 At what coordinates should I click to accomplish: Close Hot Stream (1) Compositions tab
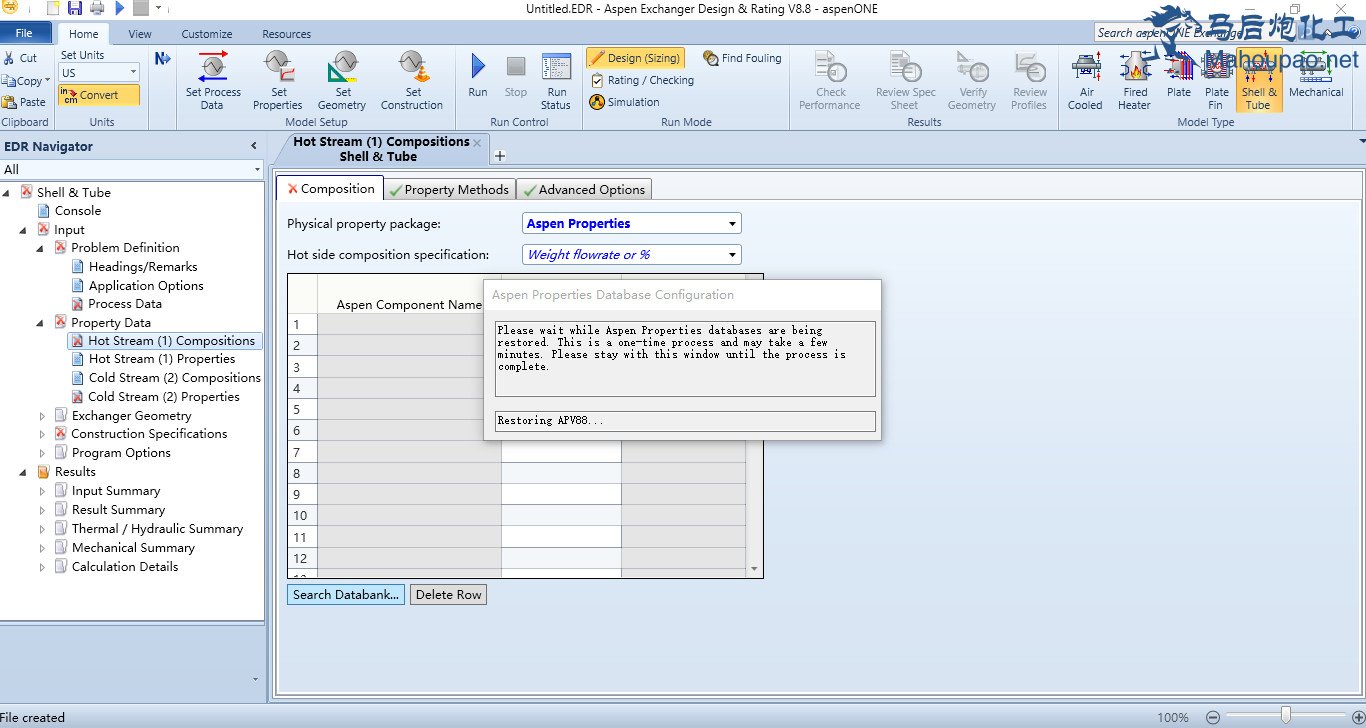point(477,143)
